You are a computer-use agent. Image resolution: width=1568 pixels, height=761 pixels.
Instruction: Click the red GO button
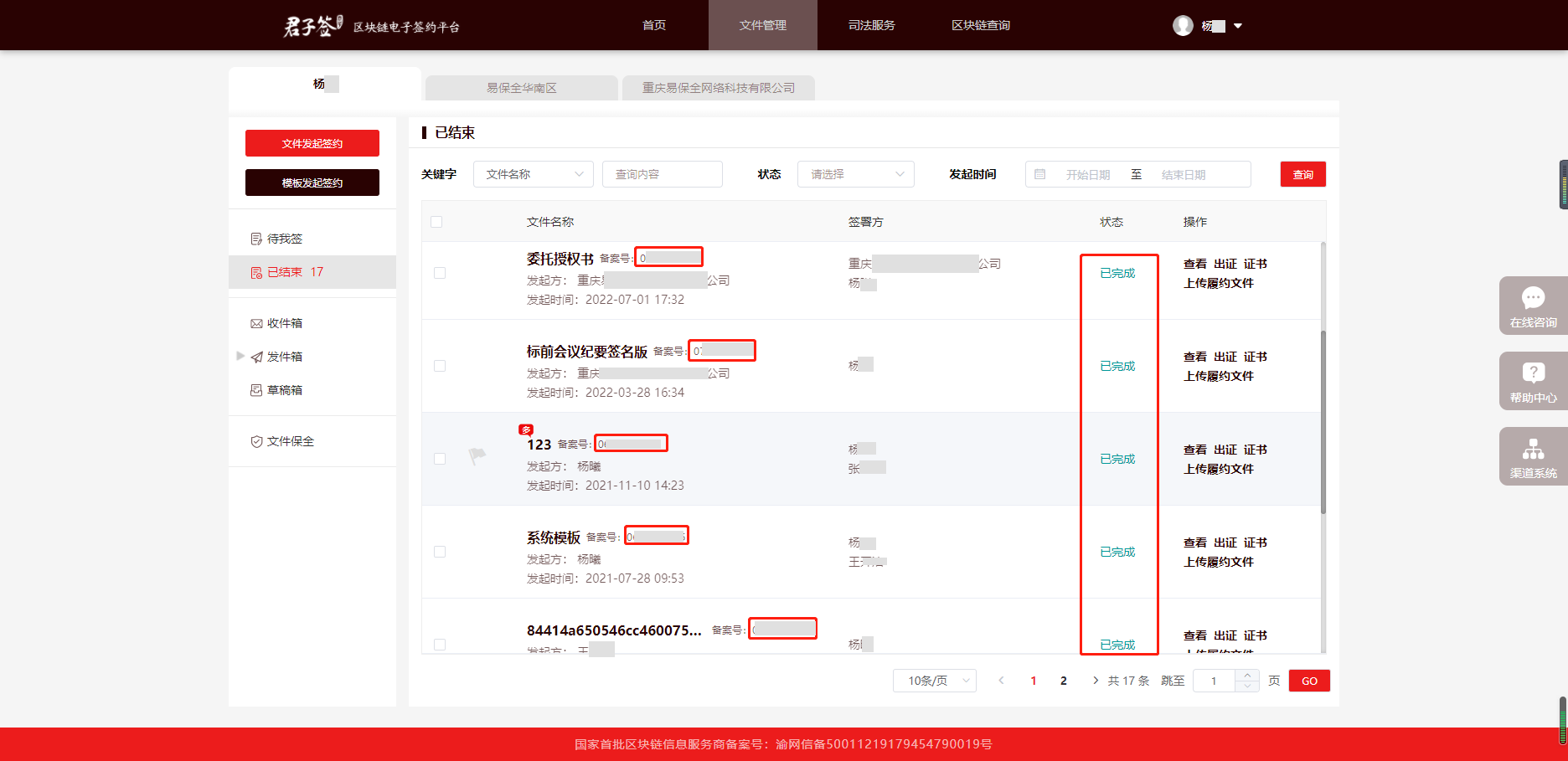(x=1309, y=681)
